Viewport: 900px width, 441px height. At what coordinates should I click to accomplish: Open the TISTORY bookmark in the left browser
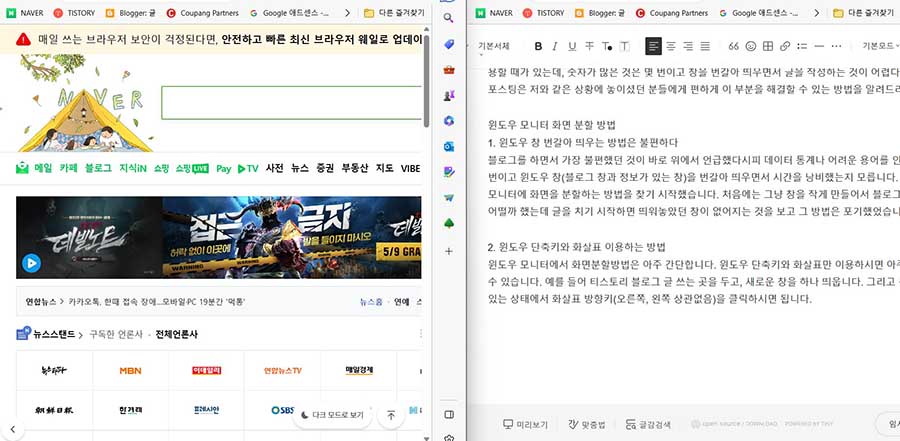pyautogui.click(x=75, y=13)
